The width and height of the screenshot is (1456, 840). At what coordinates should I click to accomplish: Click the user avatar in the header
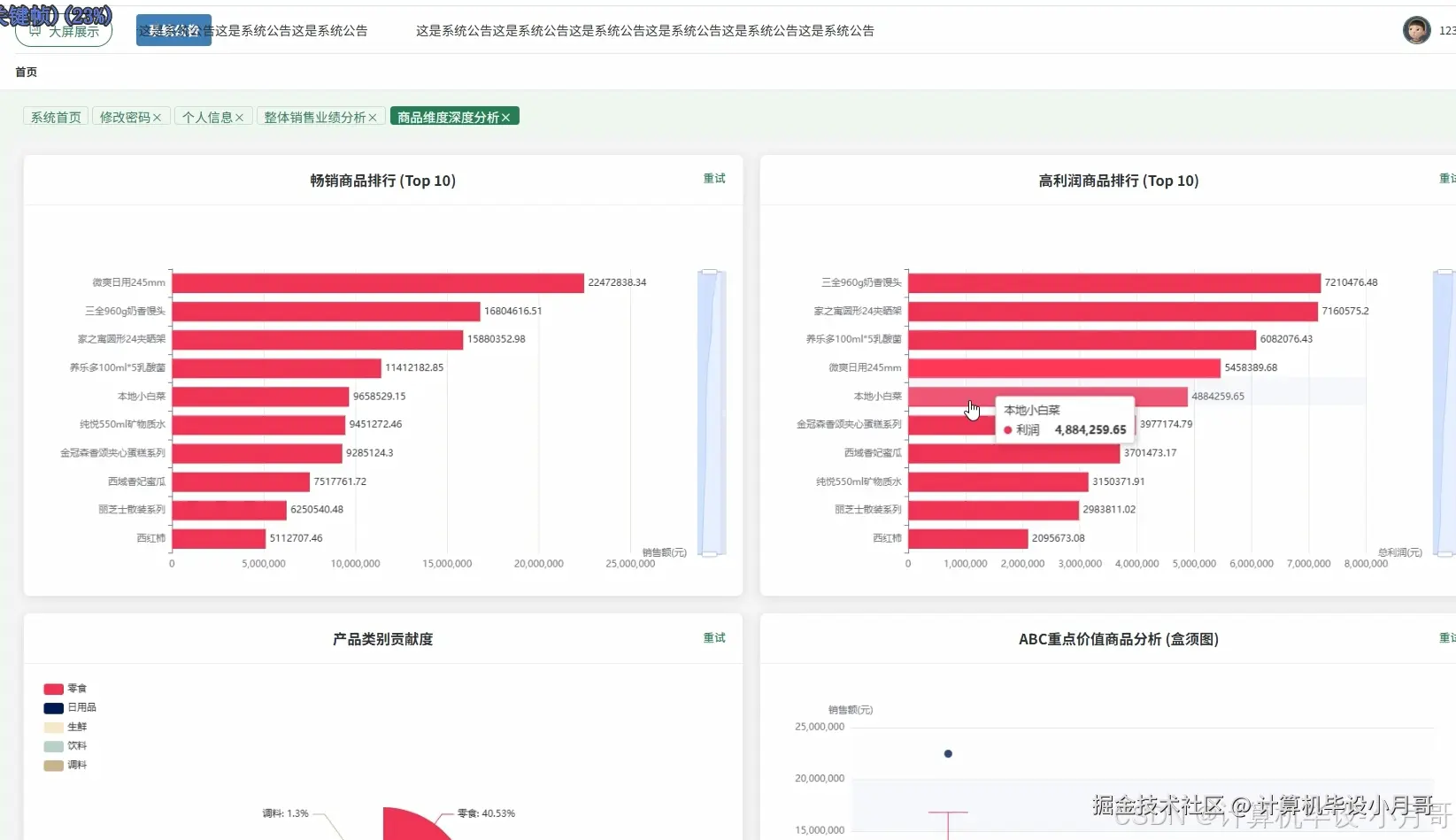coord(1416,30)
